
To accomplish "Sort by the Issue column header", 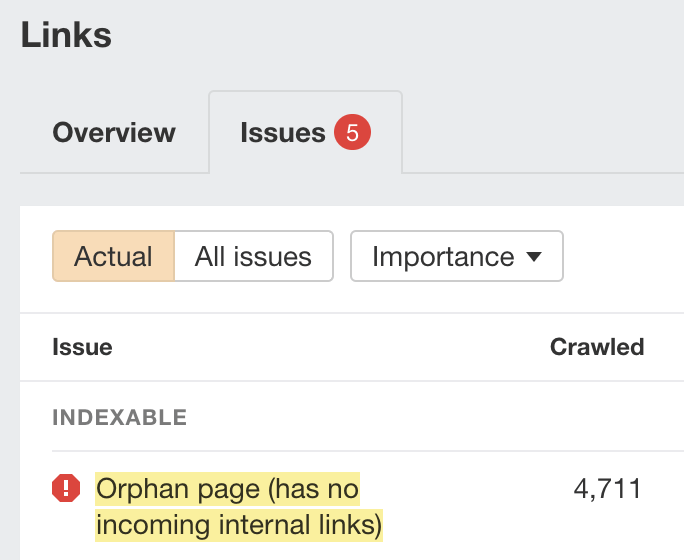I will [82, 347].
